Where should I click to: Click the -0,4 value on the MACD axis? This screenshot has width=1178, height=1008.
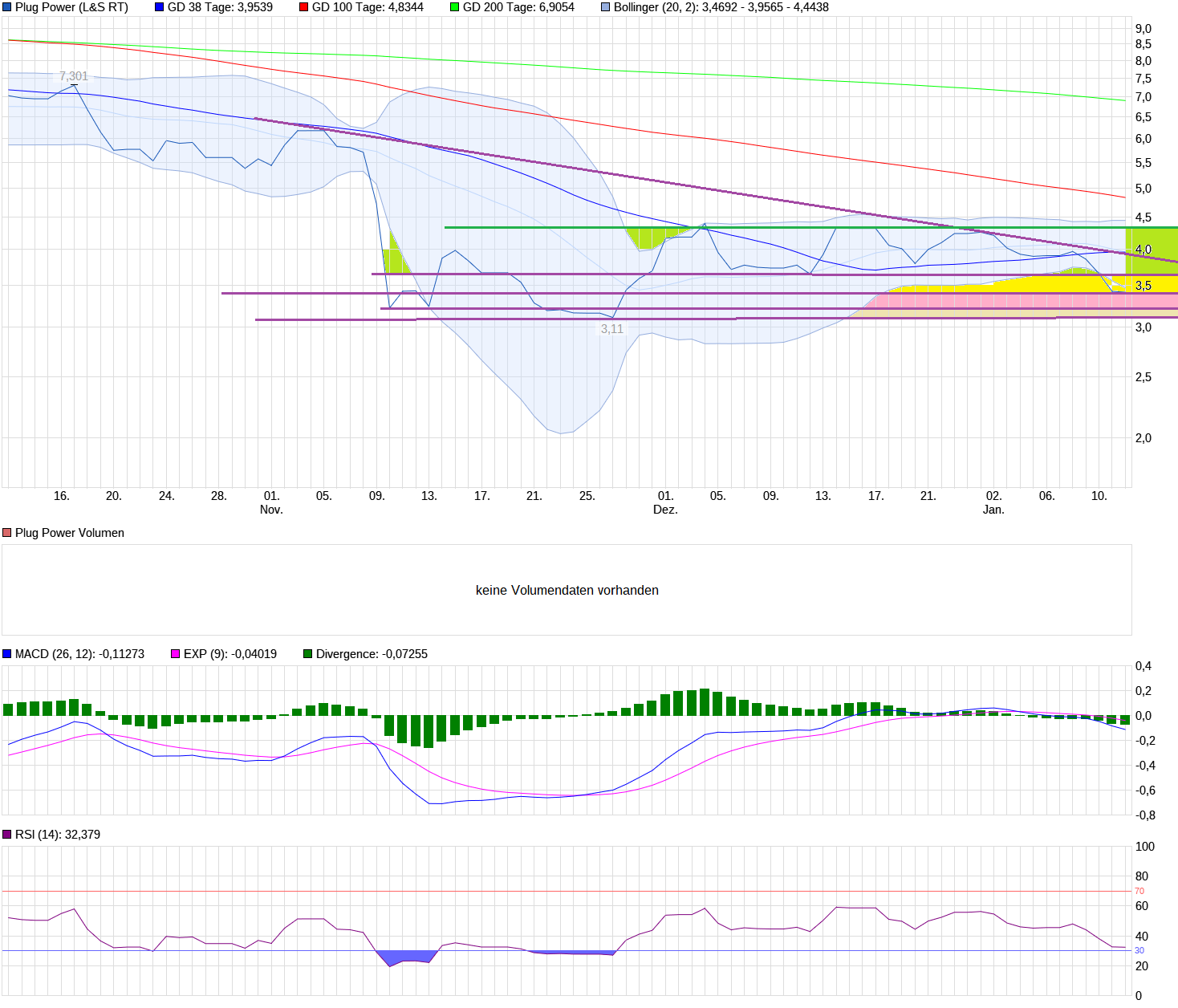coord(1145,766)
